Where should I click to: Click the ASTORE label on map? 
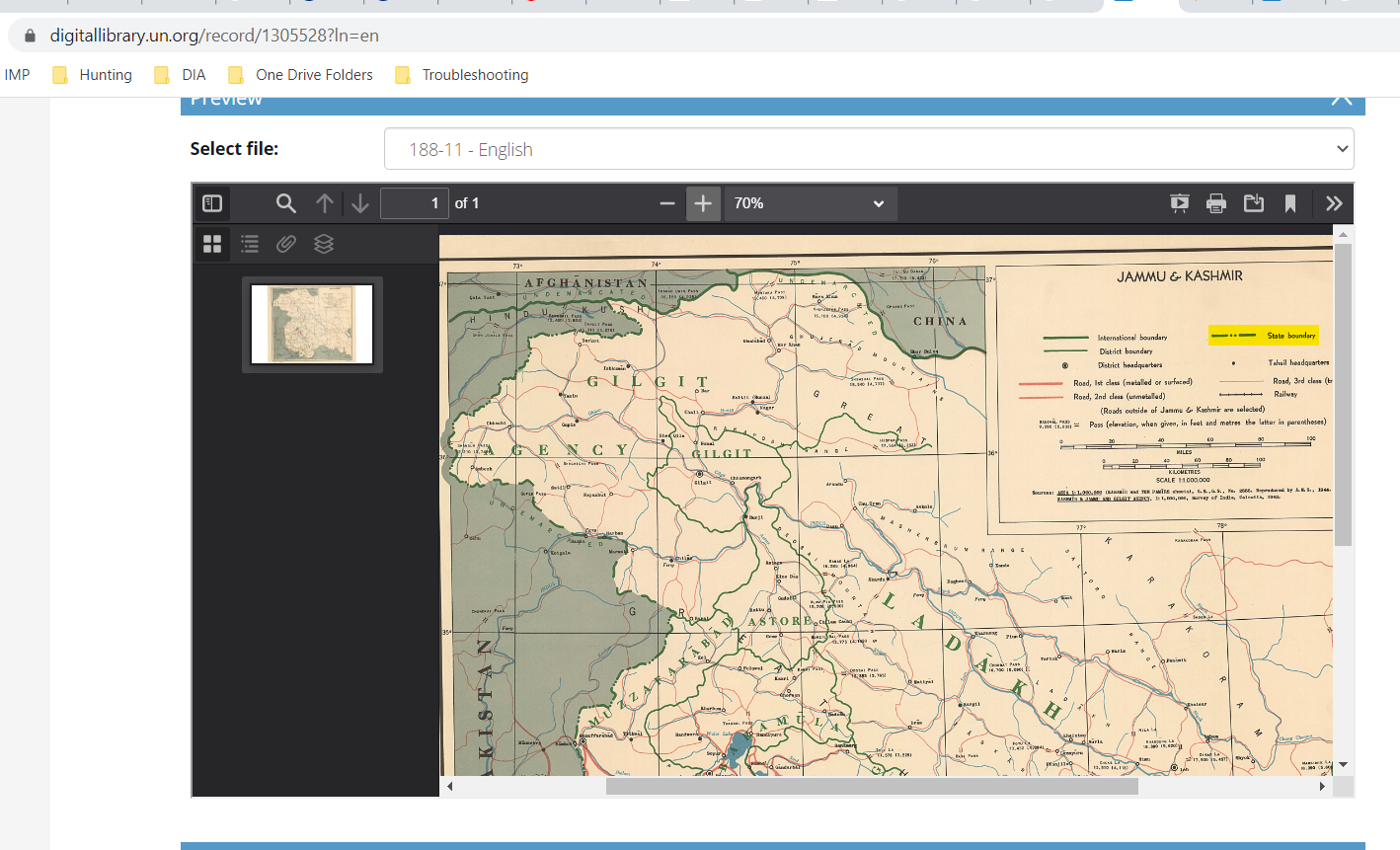780,621
